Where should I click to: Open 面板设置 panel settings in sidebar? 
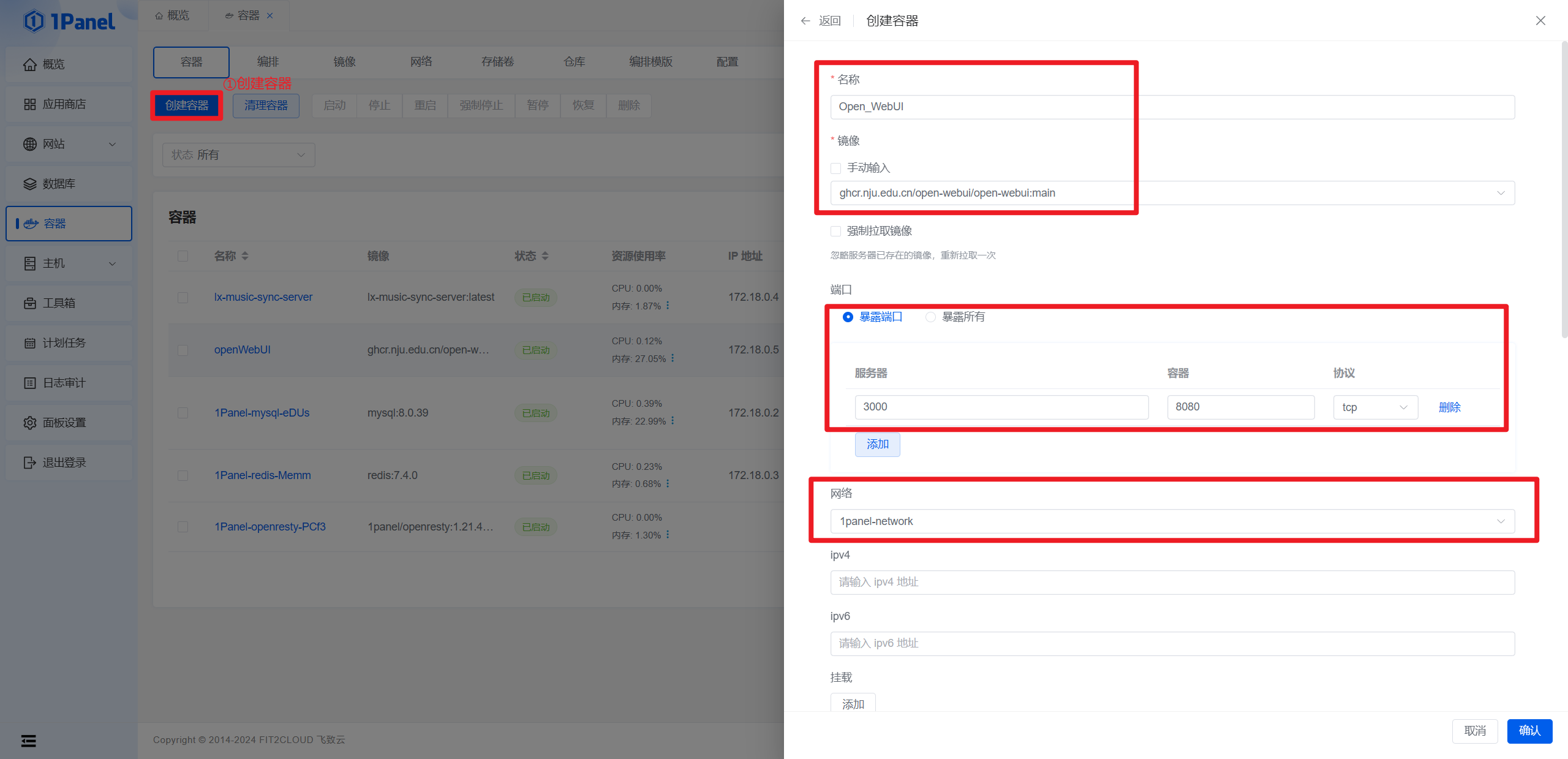pos(69,423)
